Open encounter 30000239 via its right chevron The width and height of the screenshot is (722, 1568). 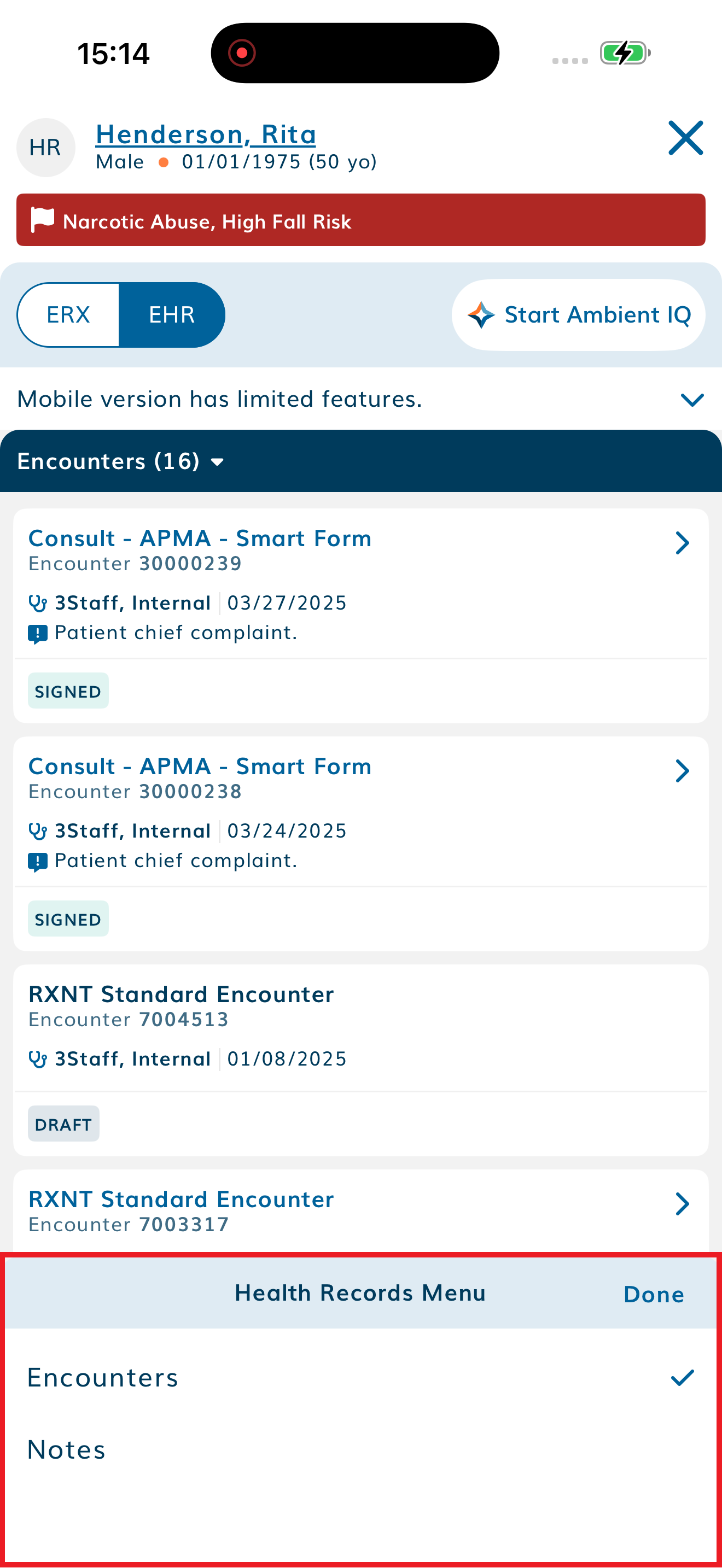point(683,543)
